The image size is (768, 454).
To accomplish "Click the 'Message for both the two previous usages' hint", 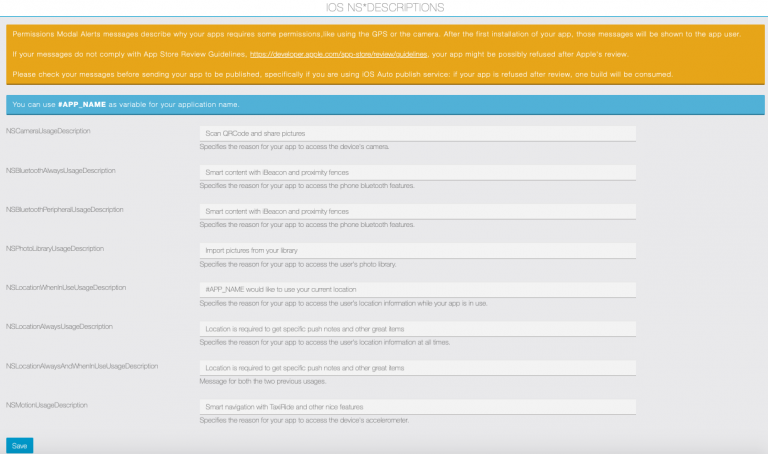I will coord(262,381).
